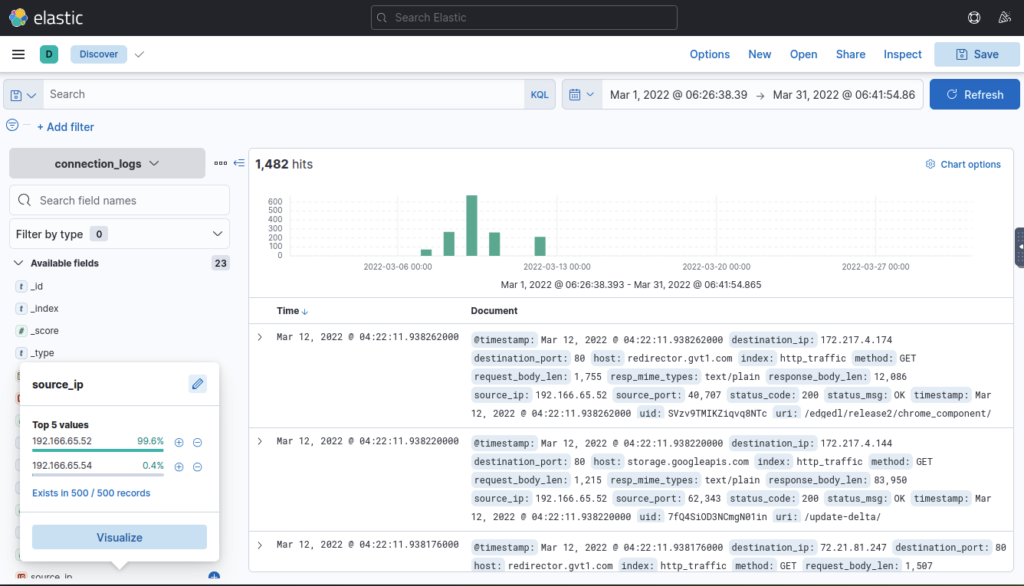Open Chart options

[x=963, y=165]
